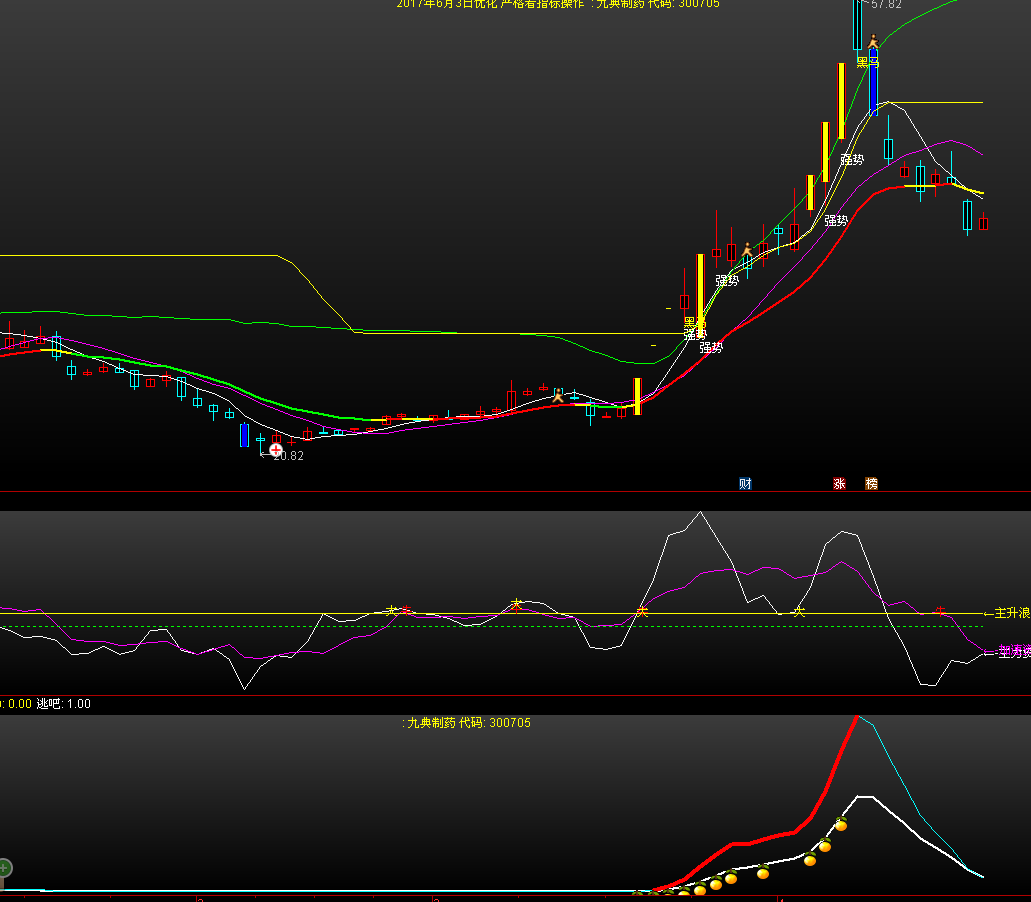Viewport: 1031px width, 902px height.
Task: Click the runner icon on the flat base
Action: tap(558, 394)
